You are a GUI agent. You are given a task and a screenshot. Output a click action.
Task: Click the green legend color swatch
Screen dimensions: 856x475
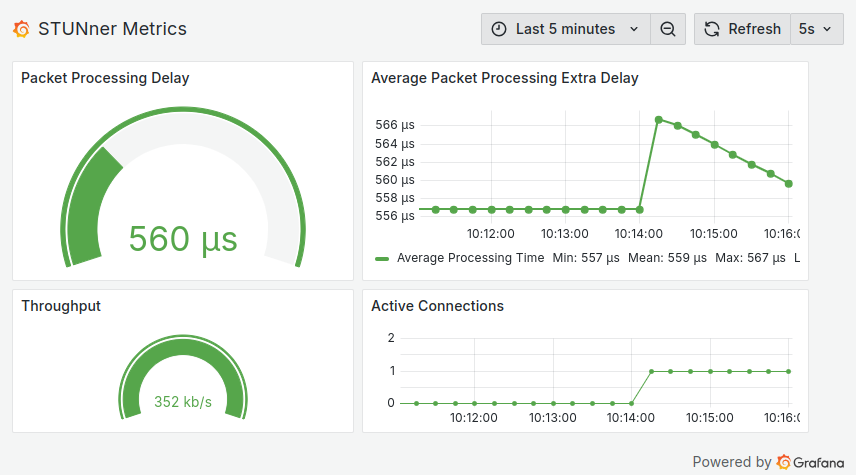pyautogui.click(x=382, y=258)
